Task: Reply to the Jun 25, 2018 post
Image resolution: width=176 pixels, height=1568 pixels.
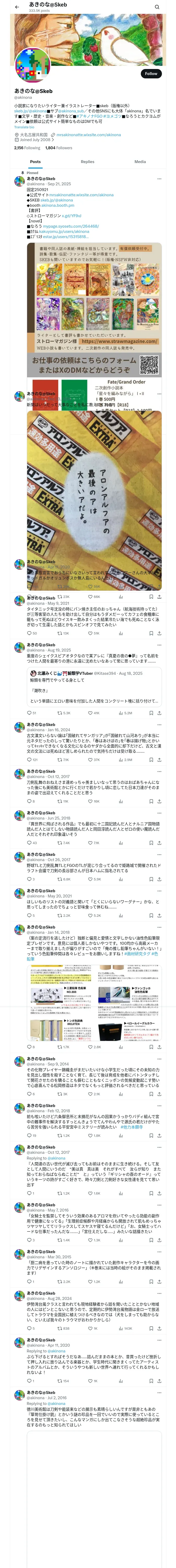Action: [28, 843]
